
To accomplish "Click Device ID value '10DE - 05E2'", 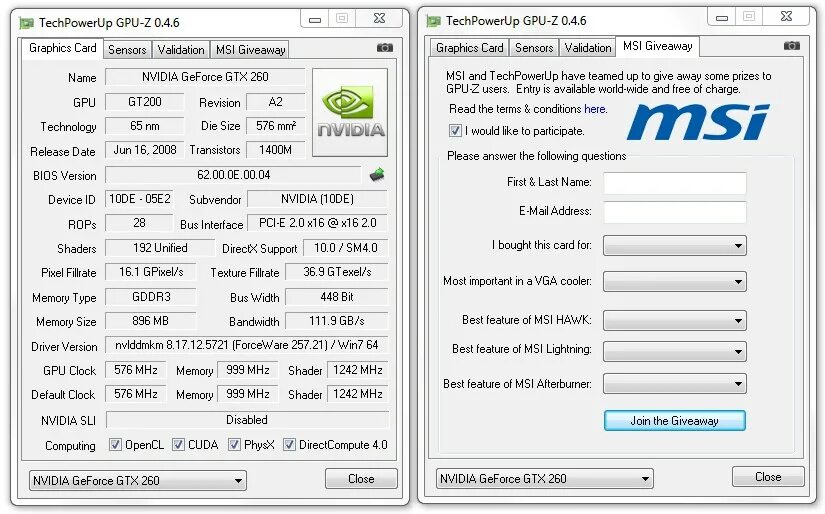I will tap(139, 199).
